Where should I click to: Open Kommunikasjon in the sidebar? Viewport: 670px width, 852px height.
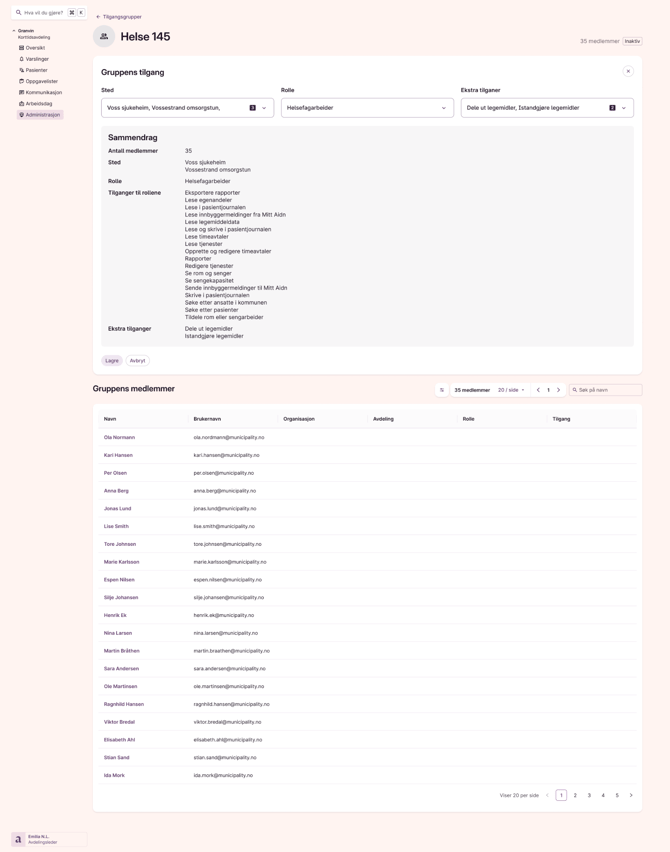pyautogui.click(x=43, y=92)
